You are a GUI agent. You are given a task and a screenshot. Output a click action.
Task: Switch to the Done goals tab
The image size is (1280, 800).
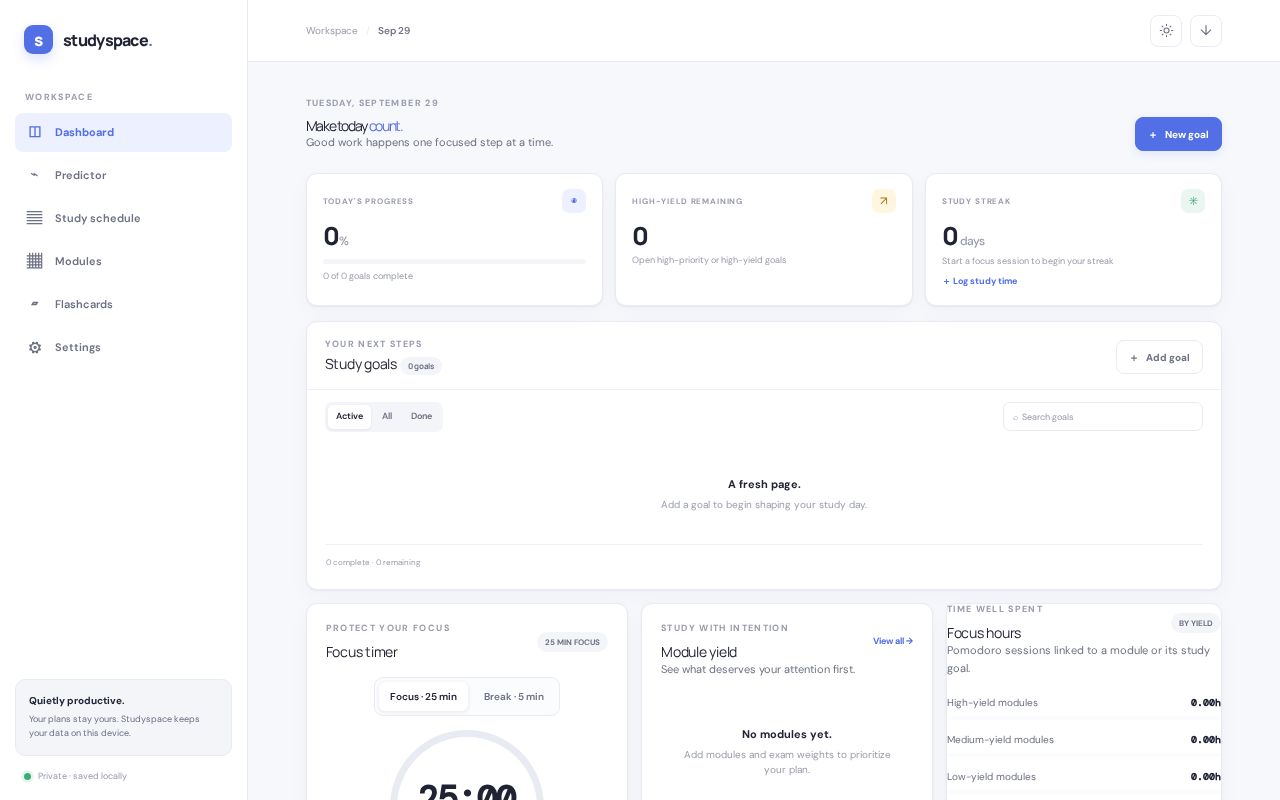[x=421, y=416]
